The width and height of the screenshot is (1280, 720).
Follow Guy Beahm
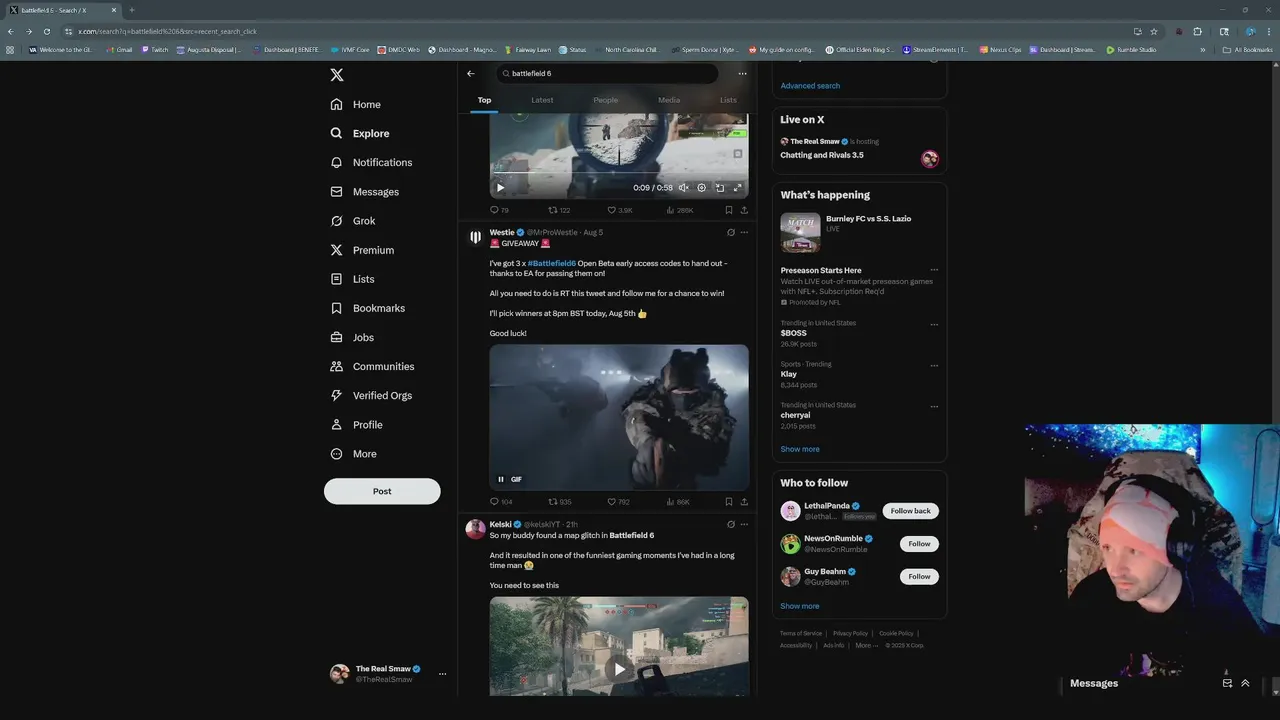point(919,576)
